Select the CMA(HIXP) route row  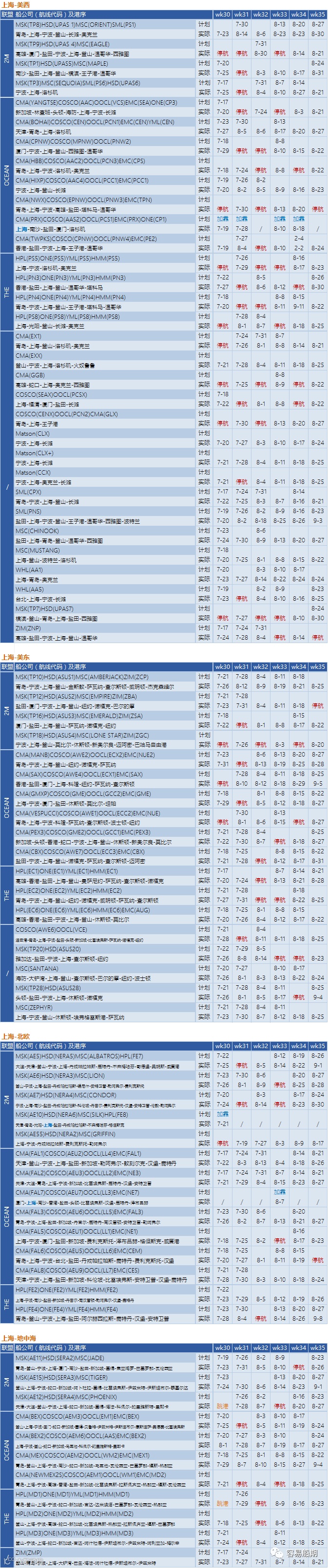point(82,180)
